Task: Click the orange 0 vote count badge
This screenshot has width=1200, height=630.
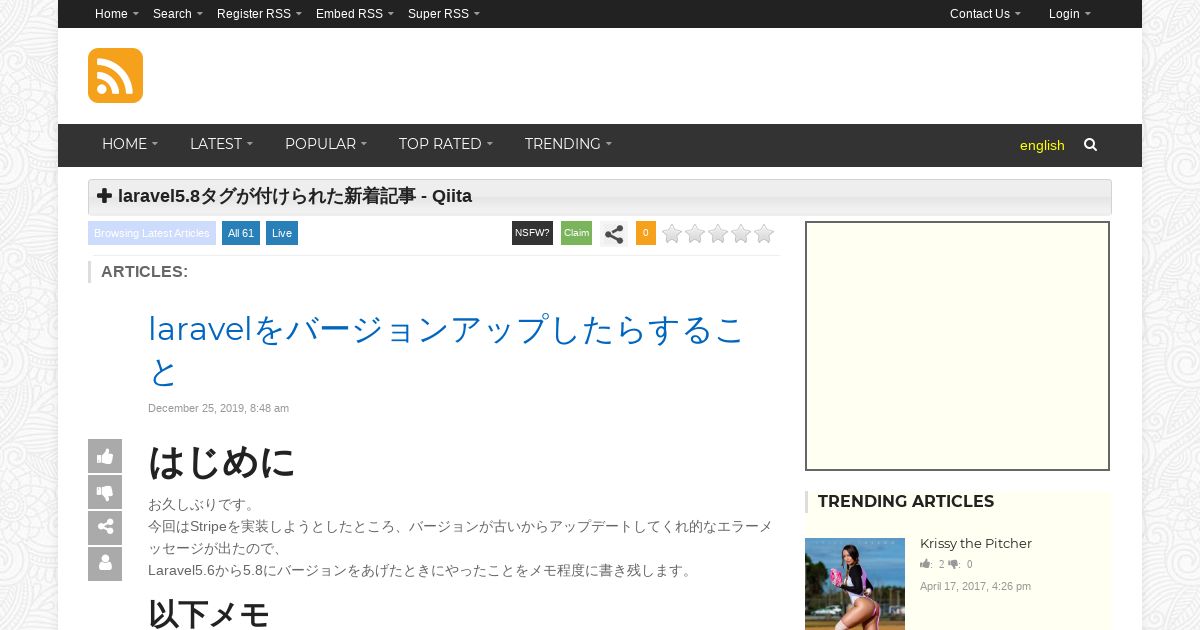Action: [646, 233]
